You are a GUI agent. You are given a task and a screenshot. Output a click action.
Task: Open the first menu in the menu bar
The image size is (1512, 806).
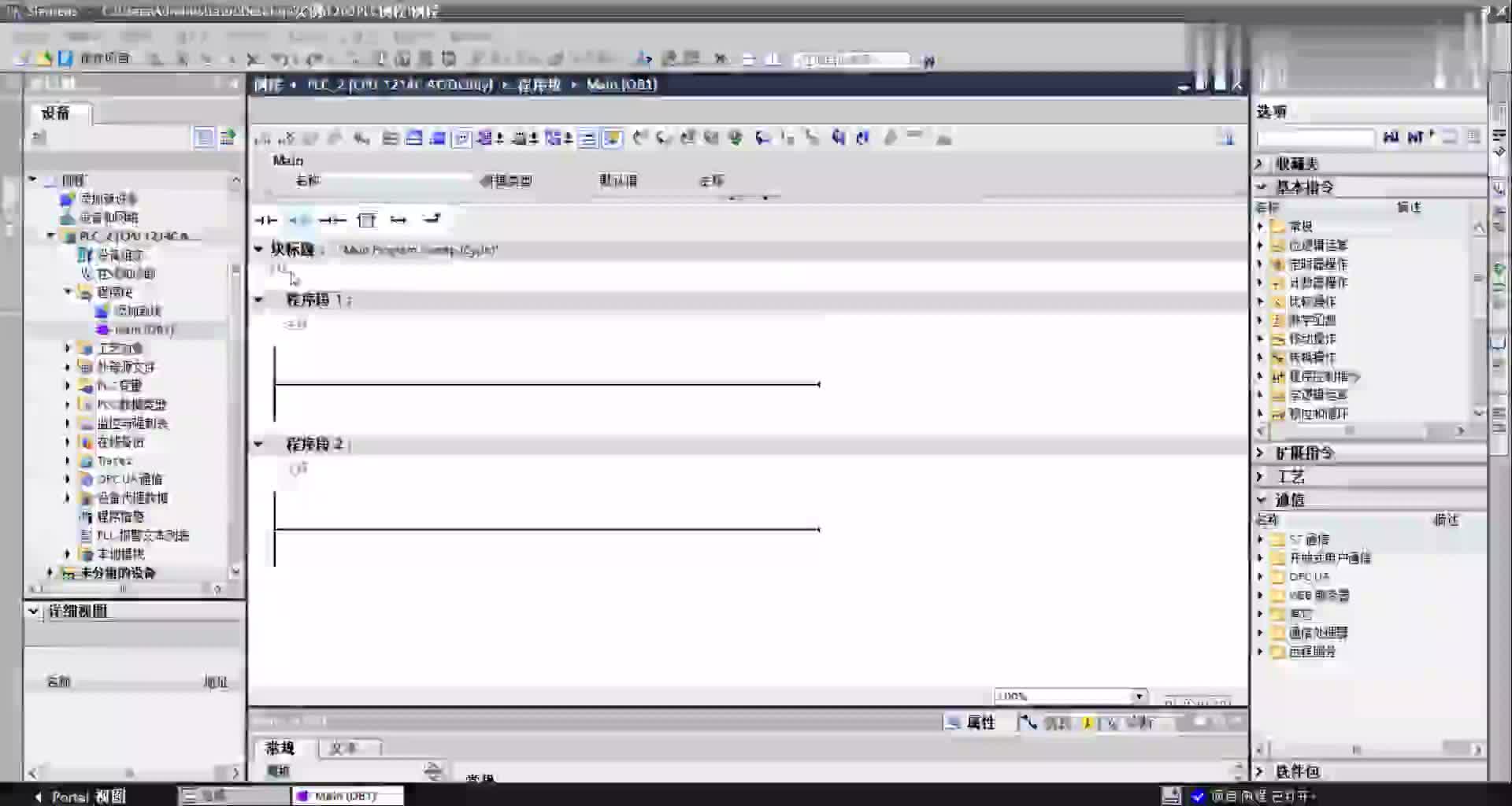(x=30, y=36)
